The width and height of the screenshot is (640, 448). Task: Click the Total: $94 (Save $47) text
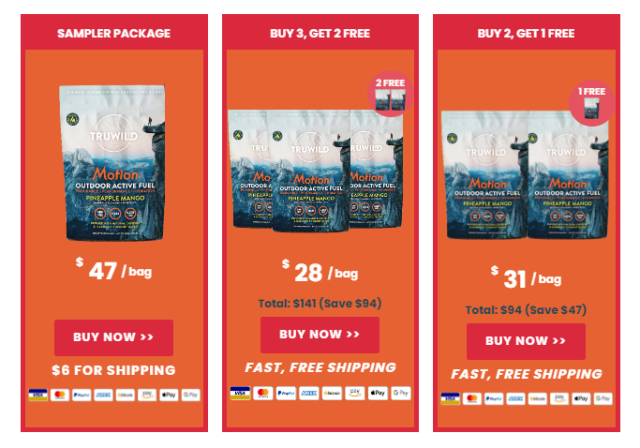click(526, 310)
